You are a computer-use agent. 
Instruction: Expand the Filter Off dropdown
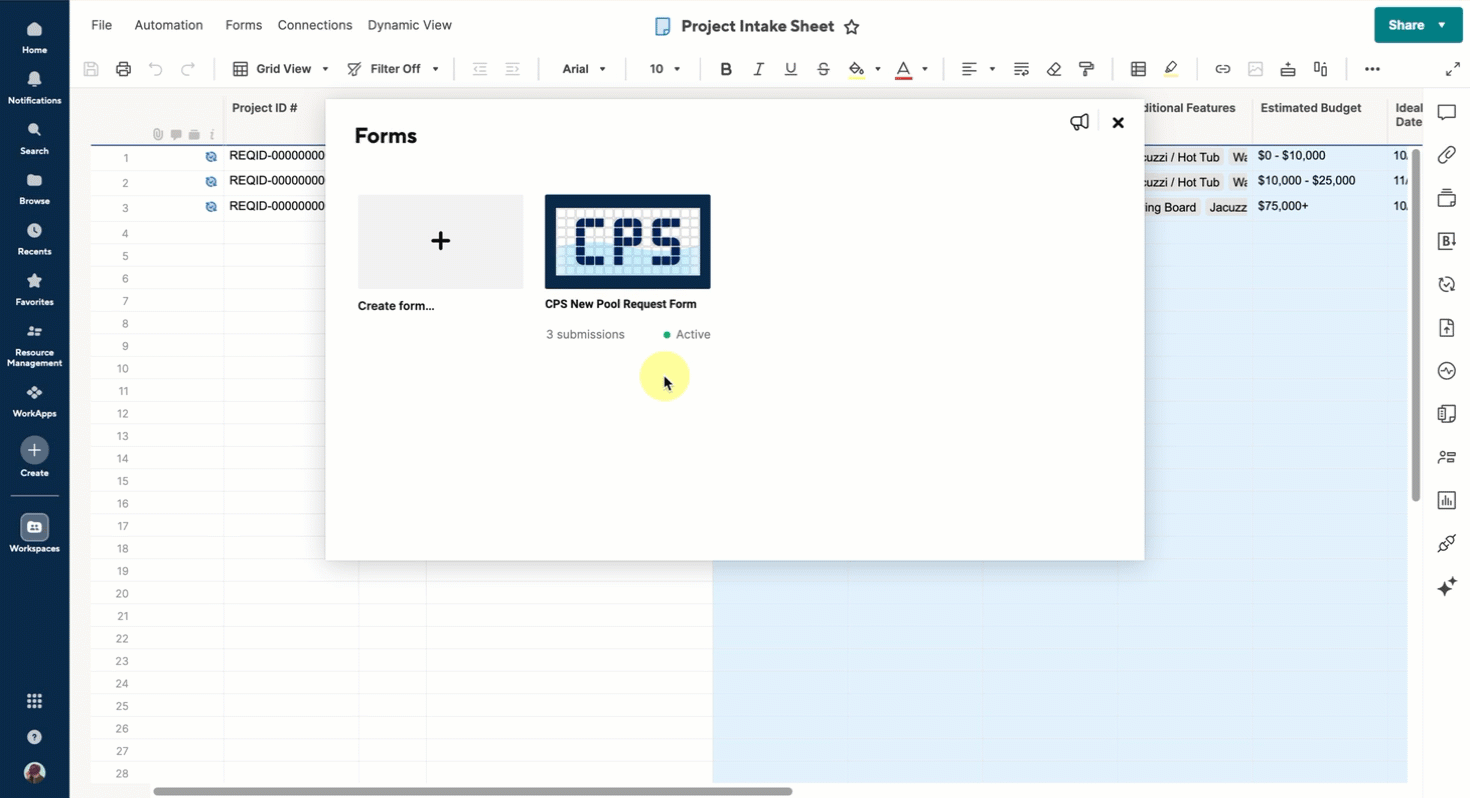point(393,69)
